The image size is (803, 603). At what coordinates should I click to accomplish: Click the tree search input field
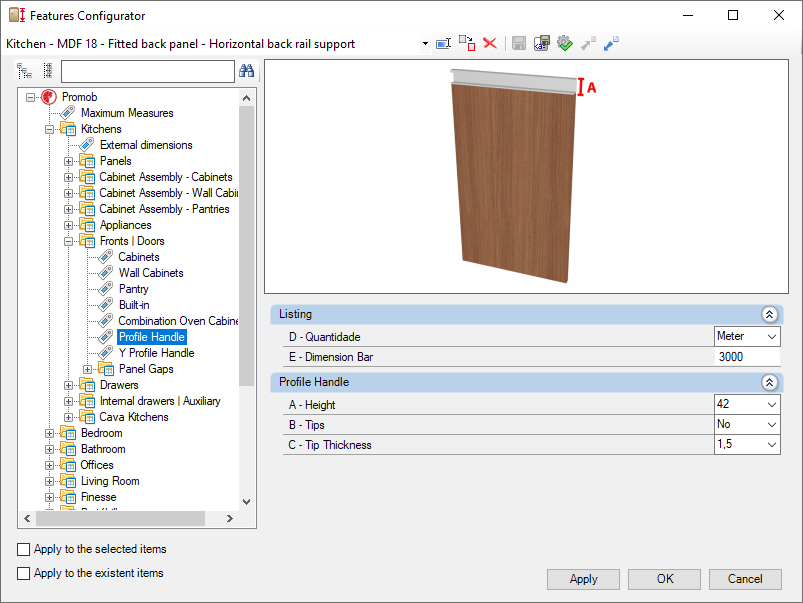tap(147, 71)
